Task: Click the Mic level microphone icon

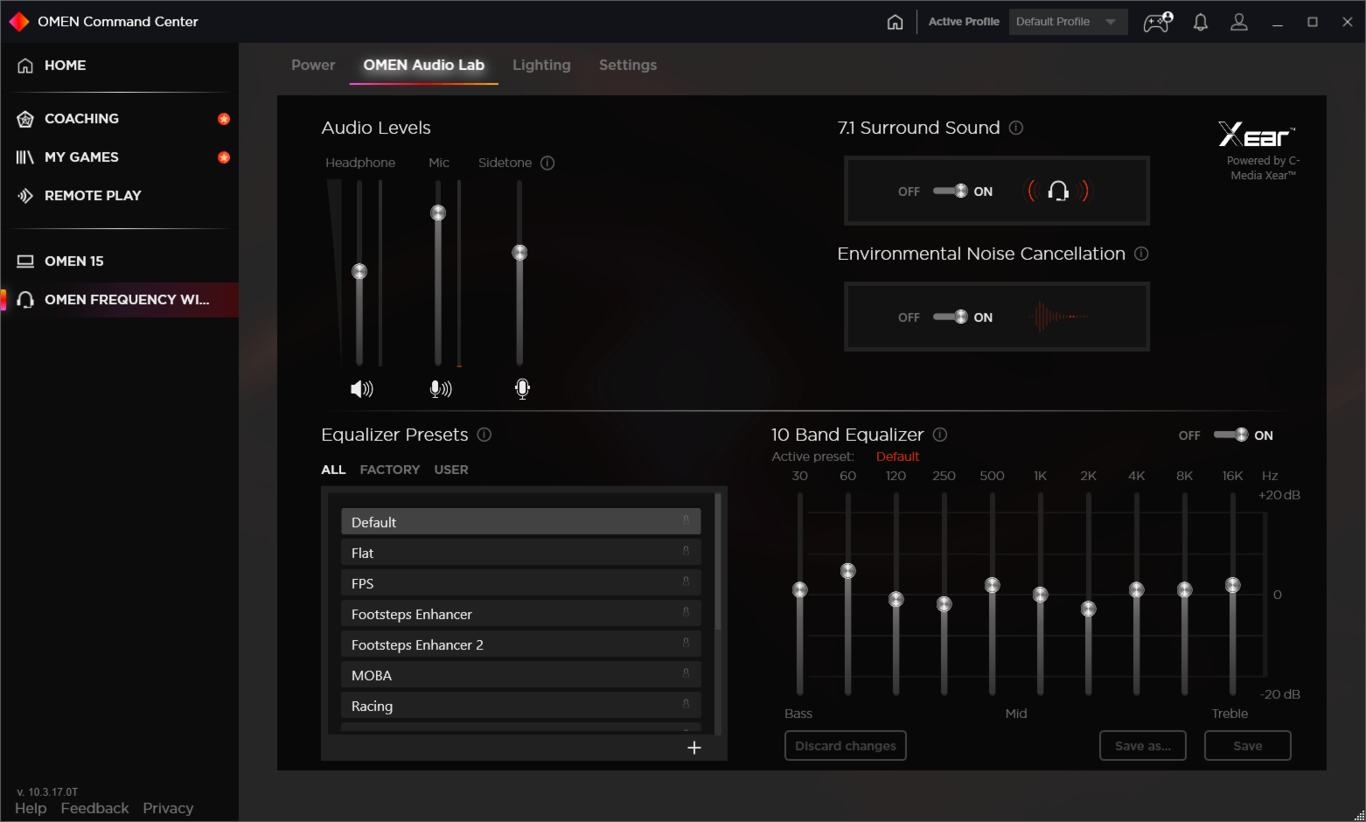Action: click(x=441, y=388)
